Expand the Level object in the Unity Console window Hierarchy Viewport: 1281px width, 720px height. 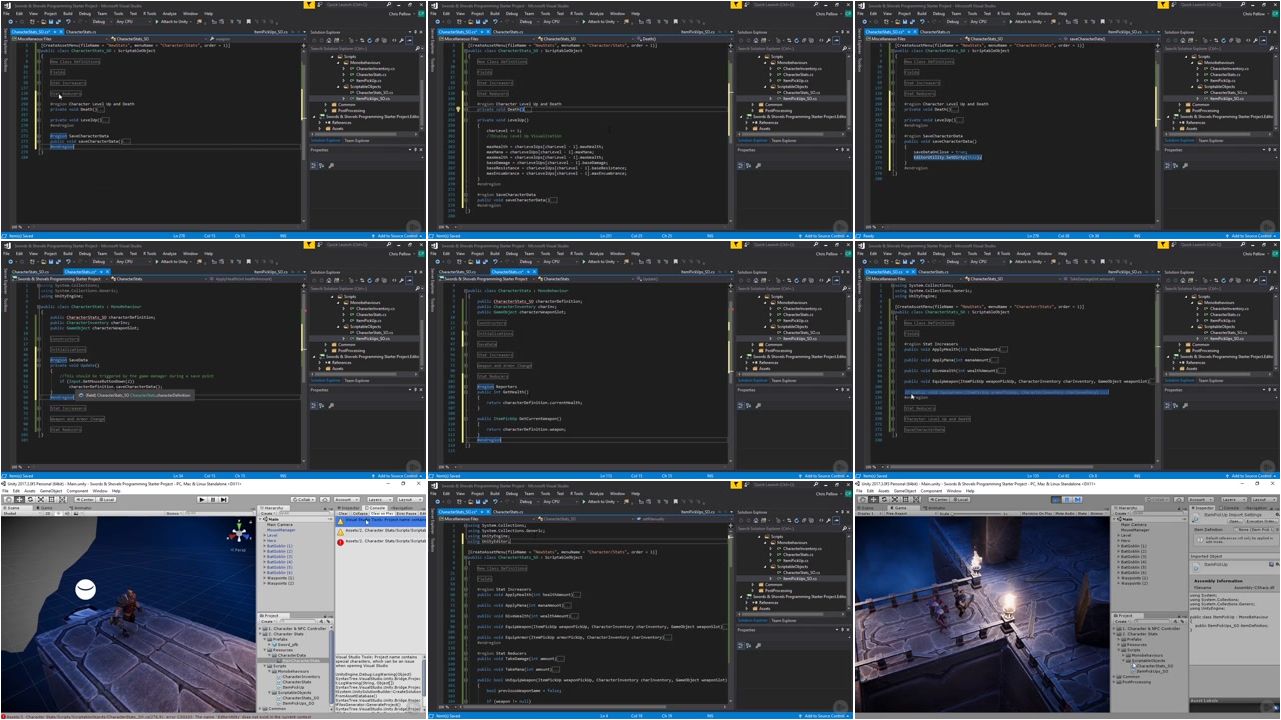coord(265,535)
